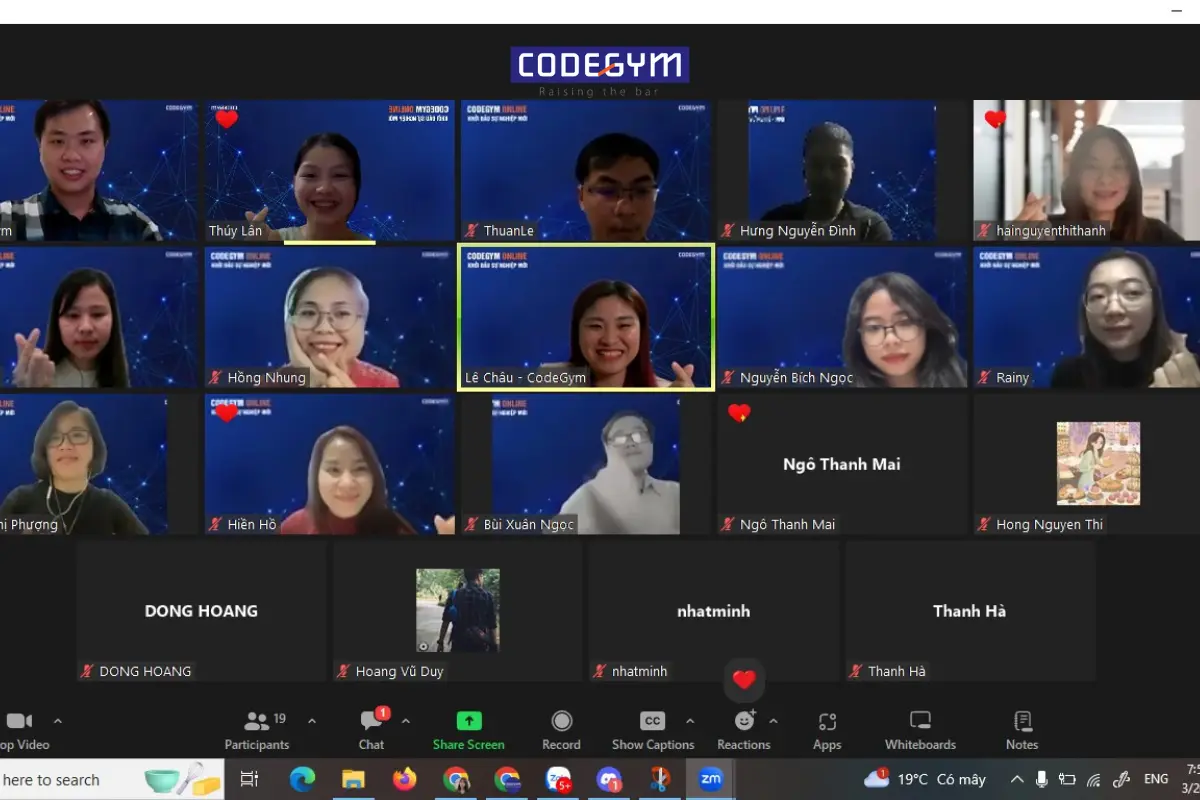Open Firefox from the Windows taskbar

point(405,779)
